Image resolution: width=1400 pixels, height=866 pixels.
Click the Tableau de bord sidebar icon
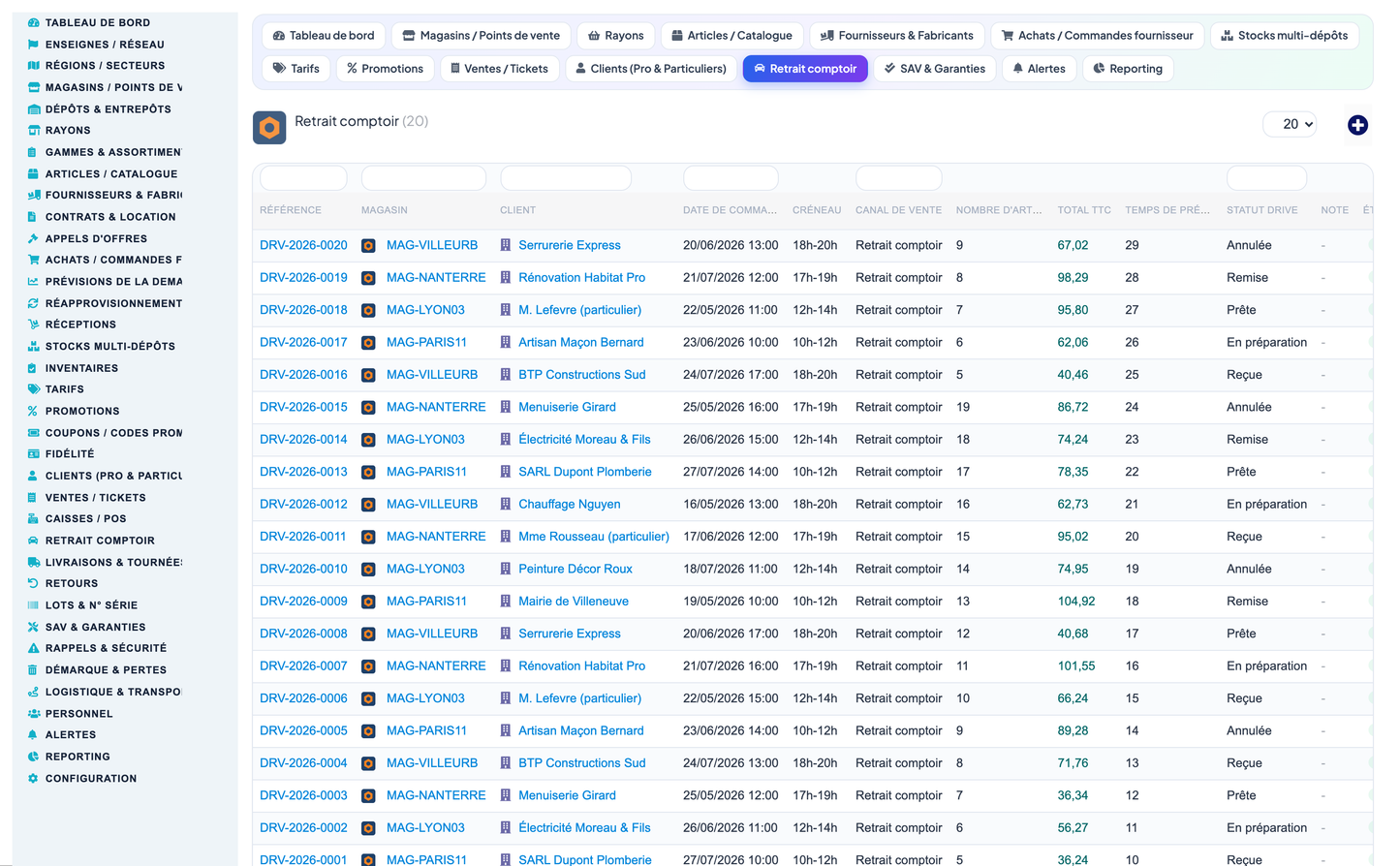coord(34,22)
